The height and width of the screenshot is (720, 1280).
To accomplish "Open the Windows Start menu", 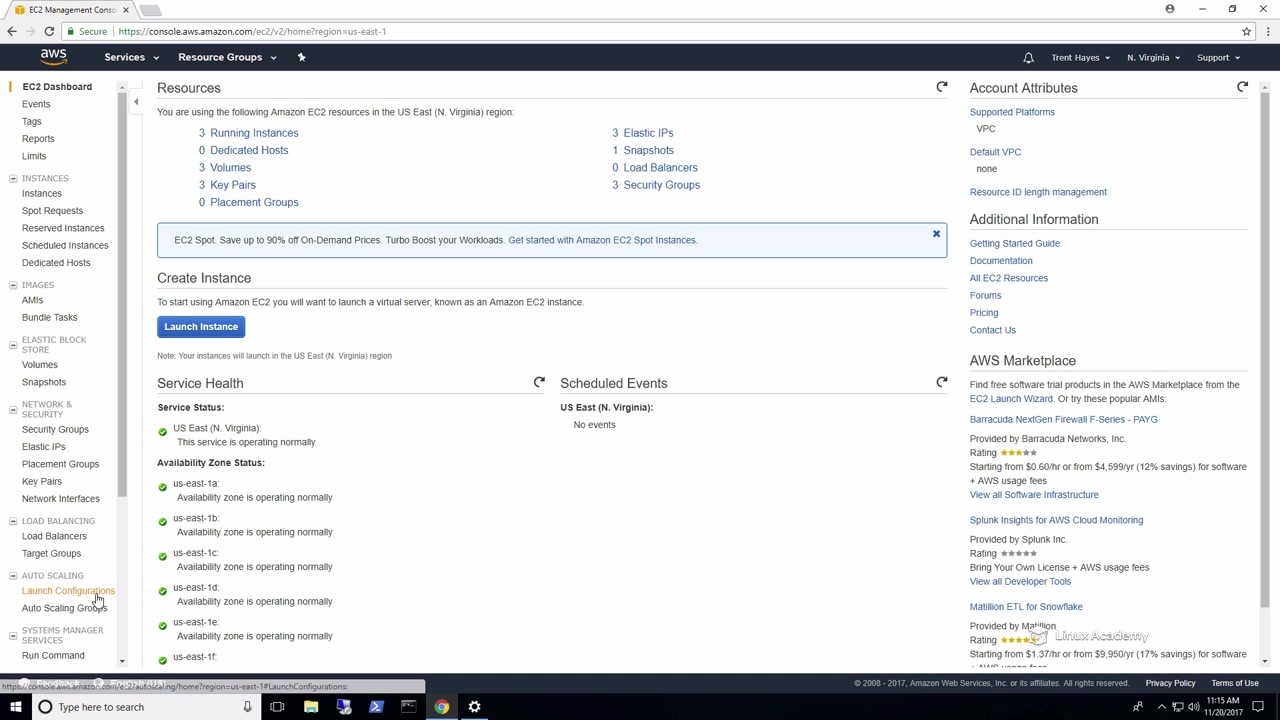I will pyautogui.click(x=15, y=707).
